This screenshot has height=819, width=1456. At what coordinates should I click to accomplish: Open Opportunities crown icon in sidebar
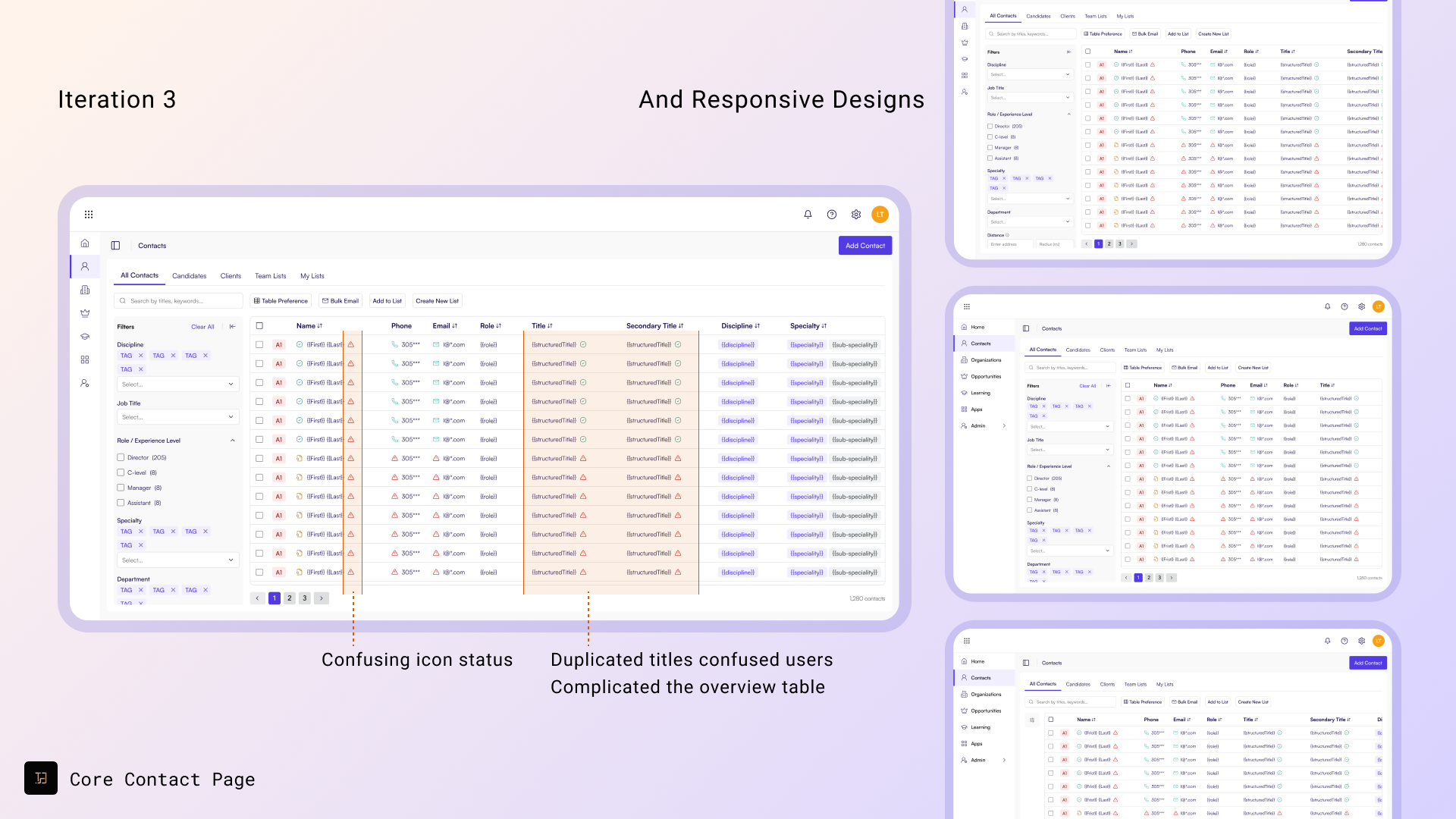85,313
